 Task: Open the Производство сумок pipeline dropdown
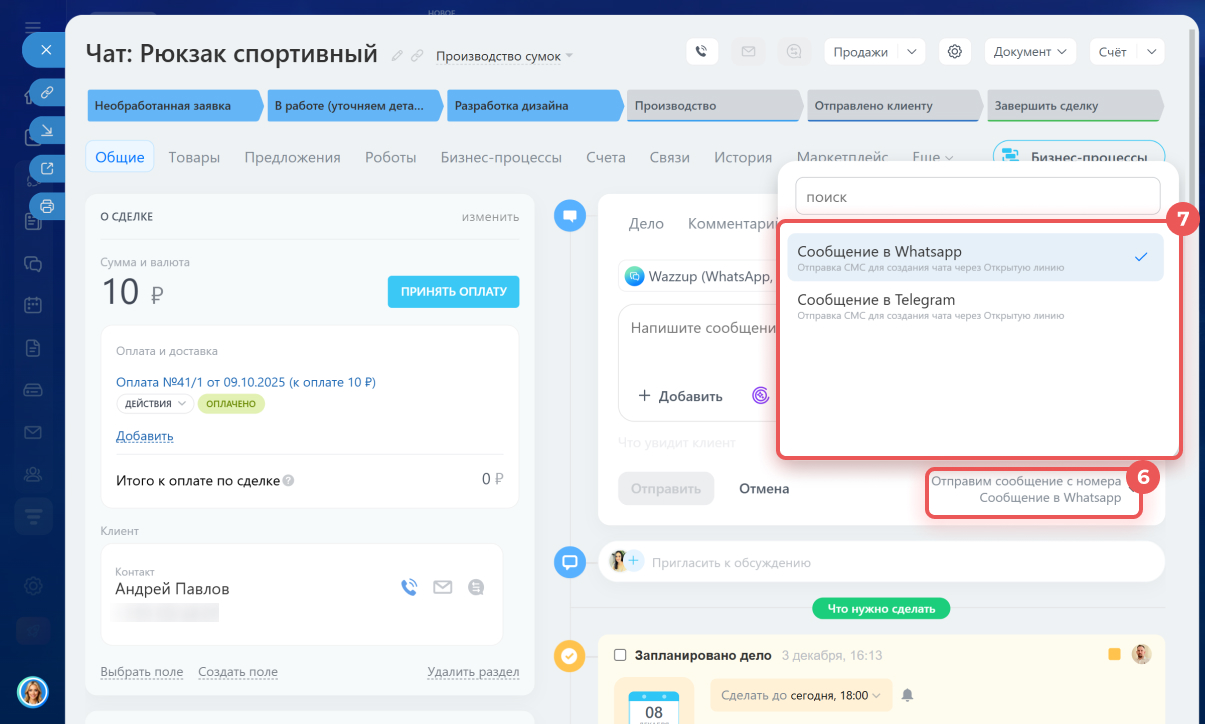pyautogui.click(x=504, y=56)
